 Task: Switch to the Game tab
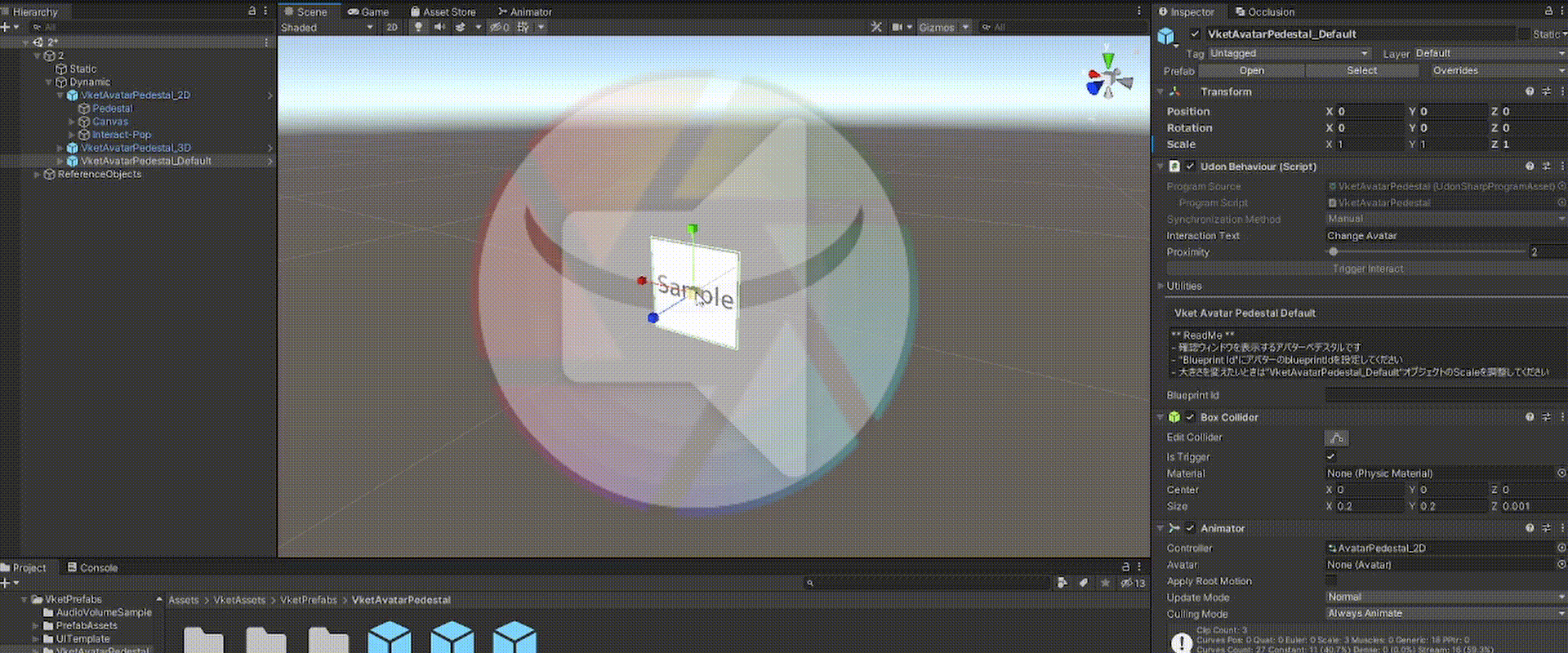pyautogui.click(x=368, y=11)
